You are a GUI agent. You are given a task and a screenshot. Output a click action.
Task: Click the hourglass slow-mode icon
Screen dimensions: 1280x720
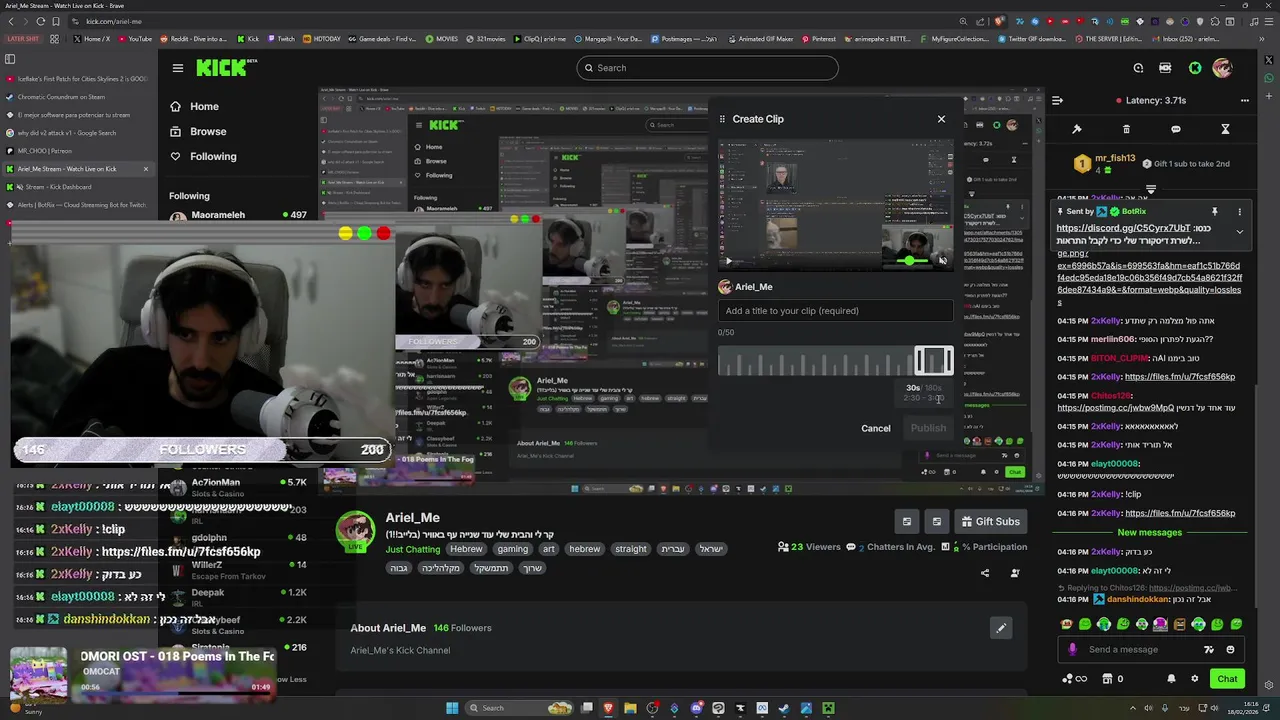[x=1225, y=129]
